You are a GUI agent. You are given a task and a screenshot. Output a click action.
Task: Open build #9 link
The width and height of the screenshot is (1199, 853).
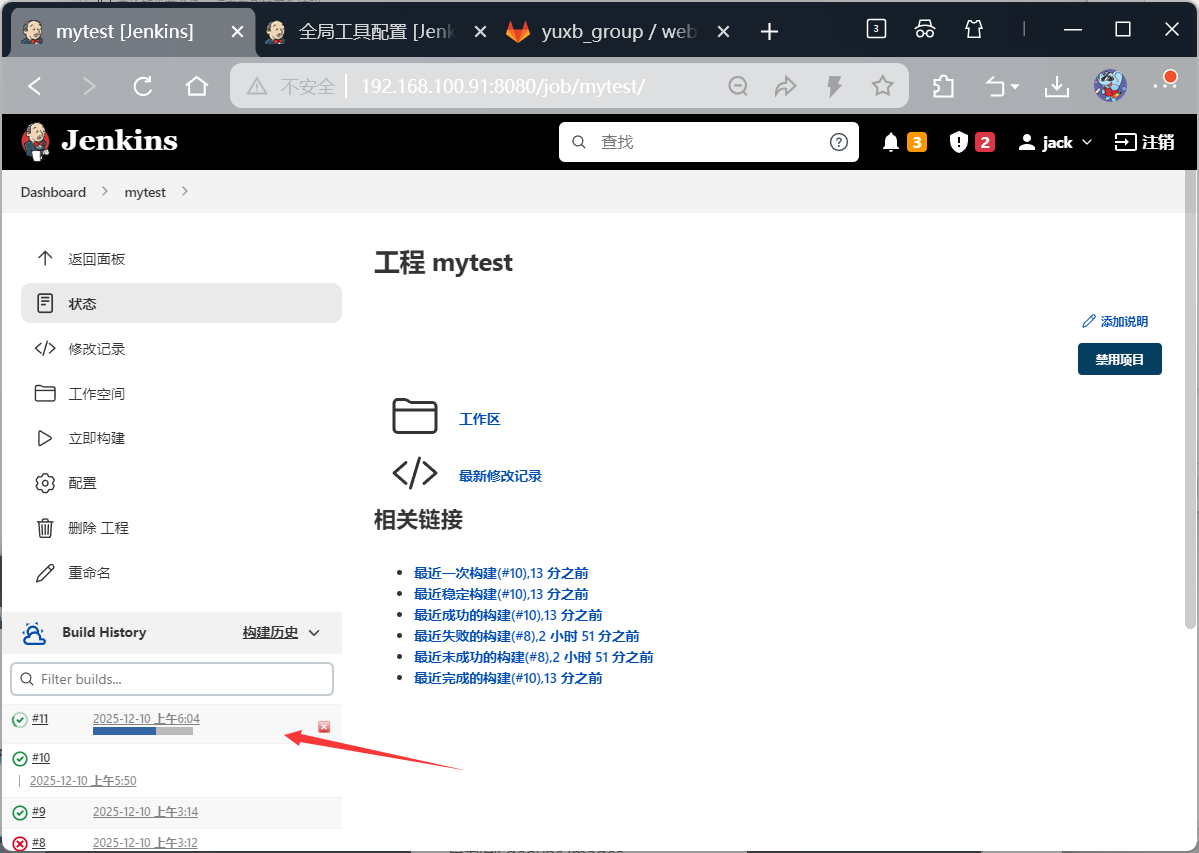tap(39, 812)
